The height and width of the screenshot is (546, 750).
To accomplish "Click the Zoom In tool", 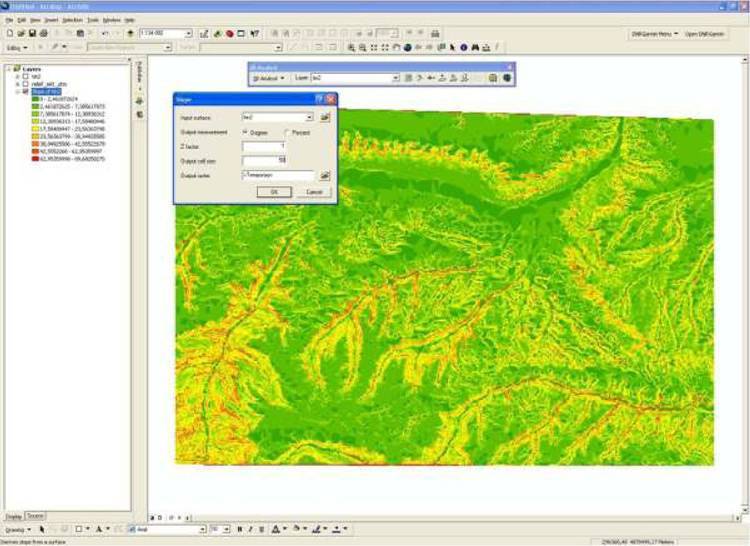I will pyautogui.click(x=351, y=47).
